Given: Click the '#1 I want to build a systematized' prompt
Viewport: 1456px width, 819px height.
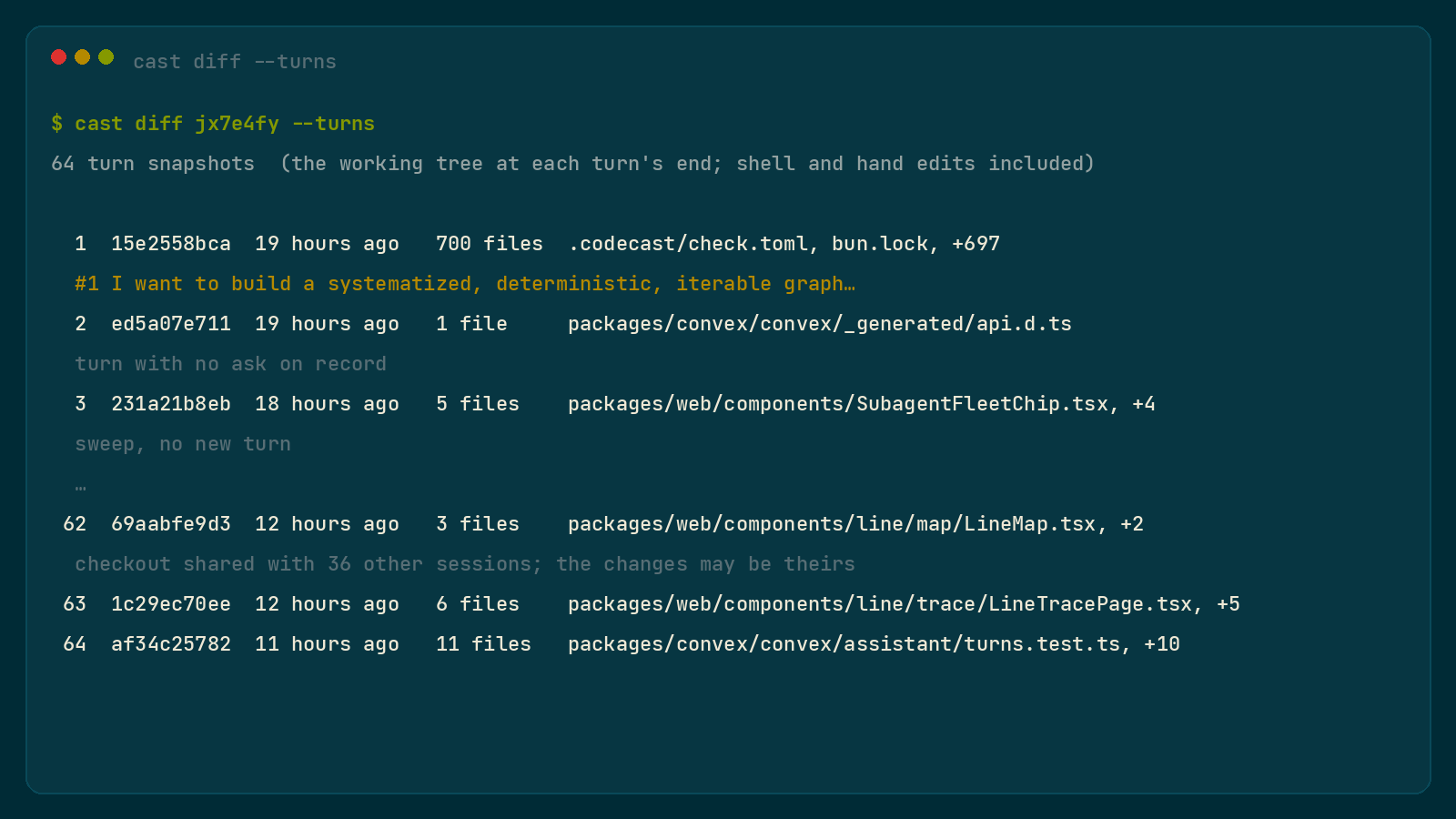Looking at the screenshot, I should coord(465,284).
